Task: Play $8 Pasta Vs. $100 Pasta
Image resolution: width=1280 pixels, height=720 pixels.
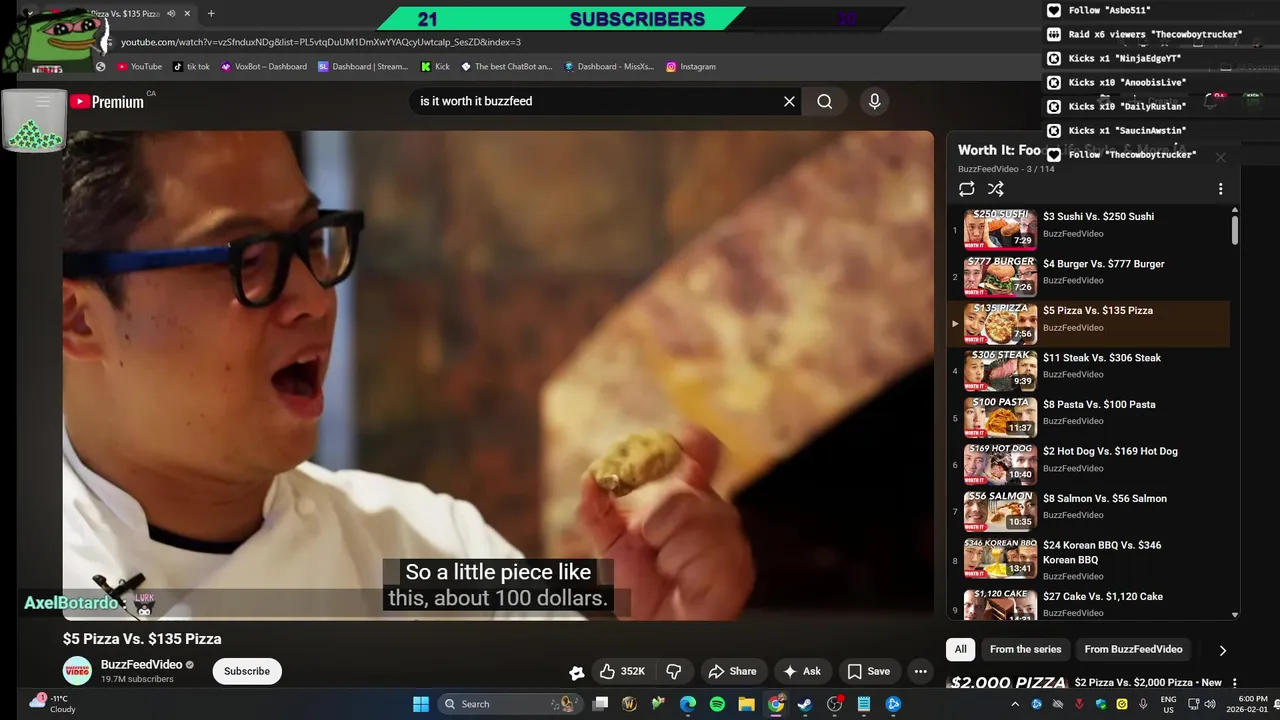Action: tap(1090, 418)
